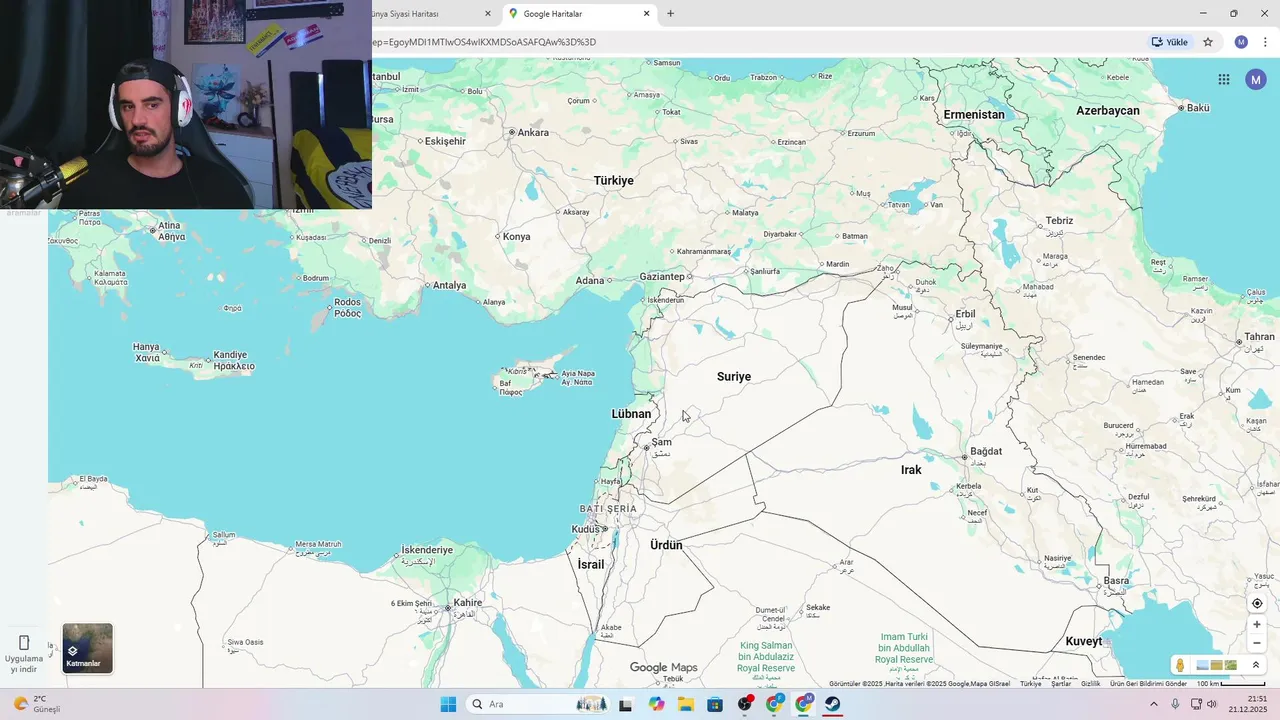
Task: Open the Katmanlar layers thumbnail
Action: 88,648
